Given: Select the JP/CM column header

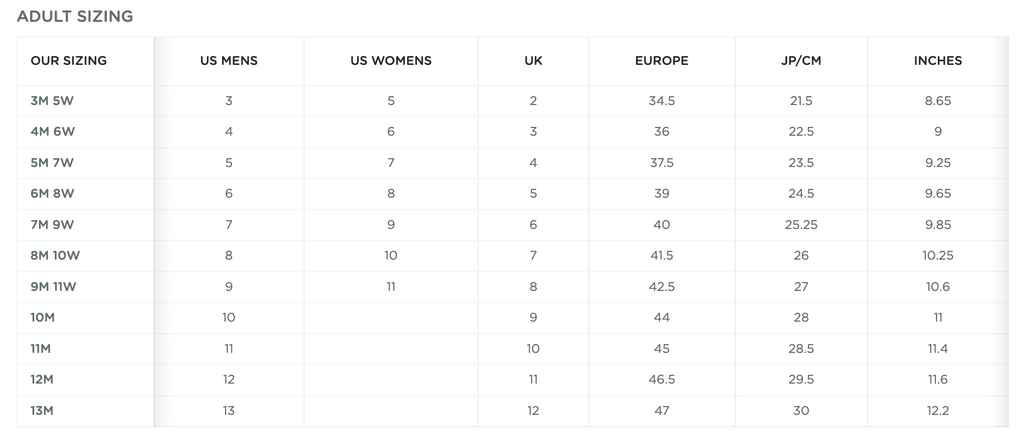Looking at the screenshot, I should [x=801, y=61].
